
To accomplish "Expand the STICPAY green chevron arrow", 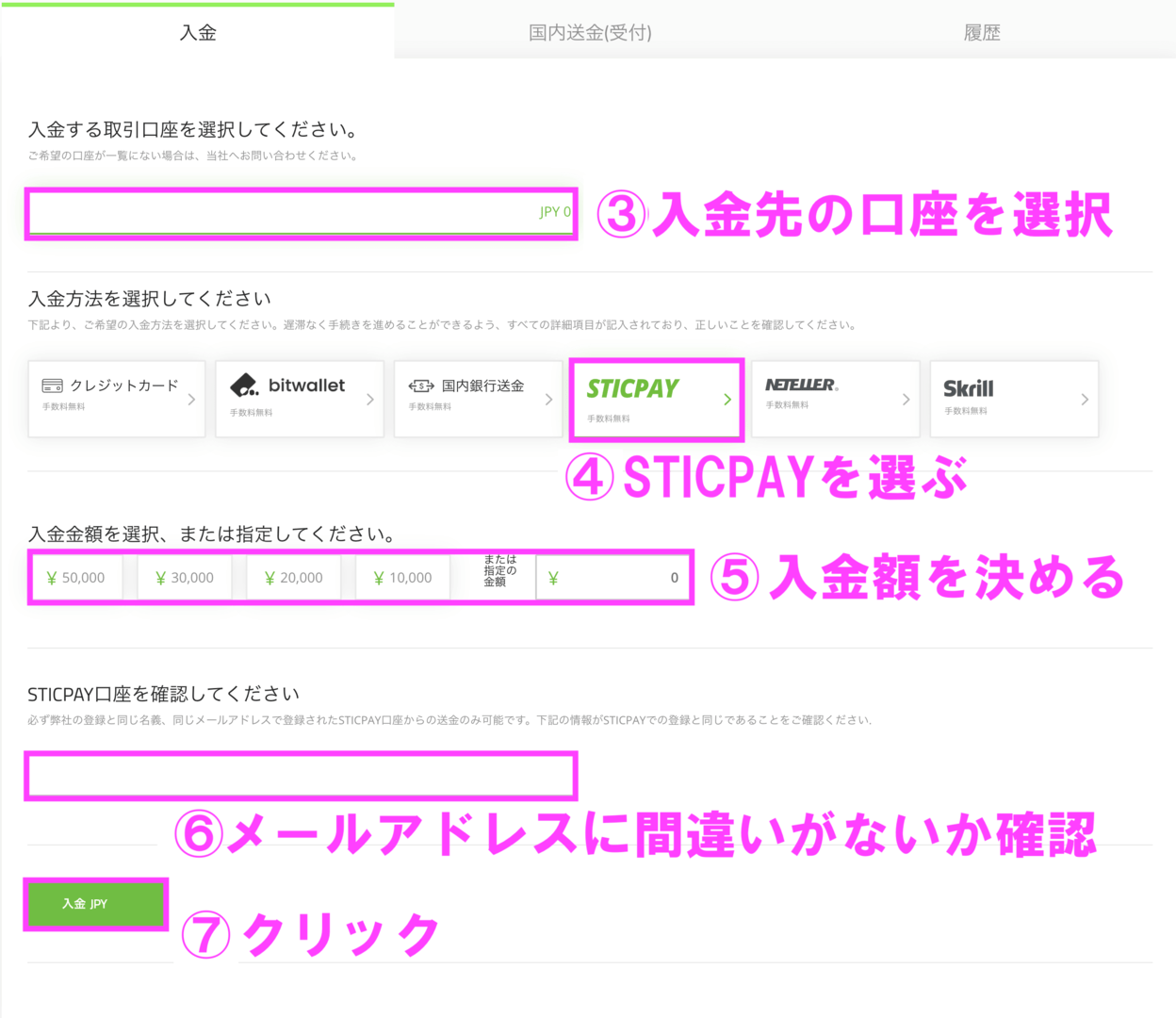I will pyautogui.click(x=727, y=400).
